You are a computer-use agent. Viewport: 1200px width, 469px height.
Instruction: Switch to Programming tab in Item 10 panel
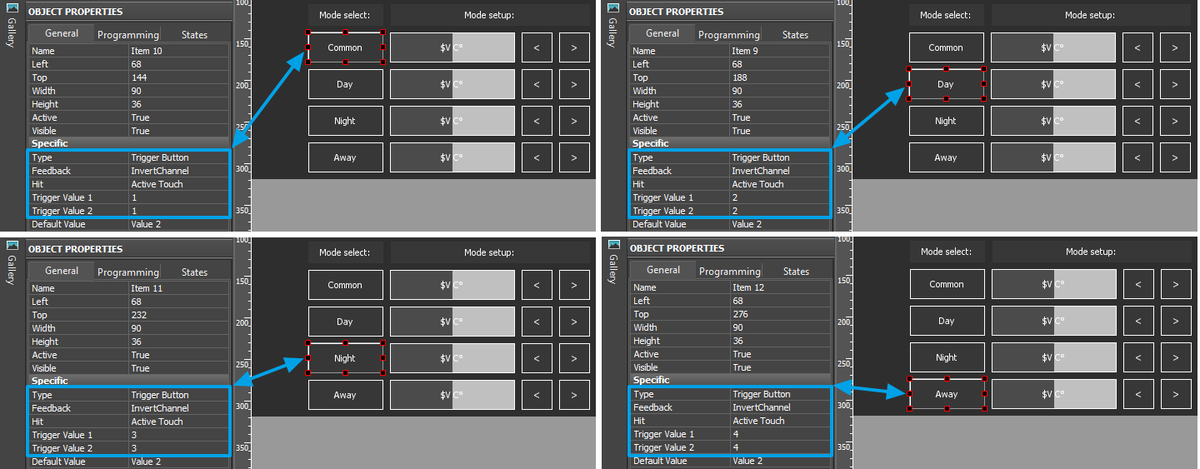point(128,35)
